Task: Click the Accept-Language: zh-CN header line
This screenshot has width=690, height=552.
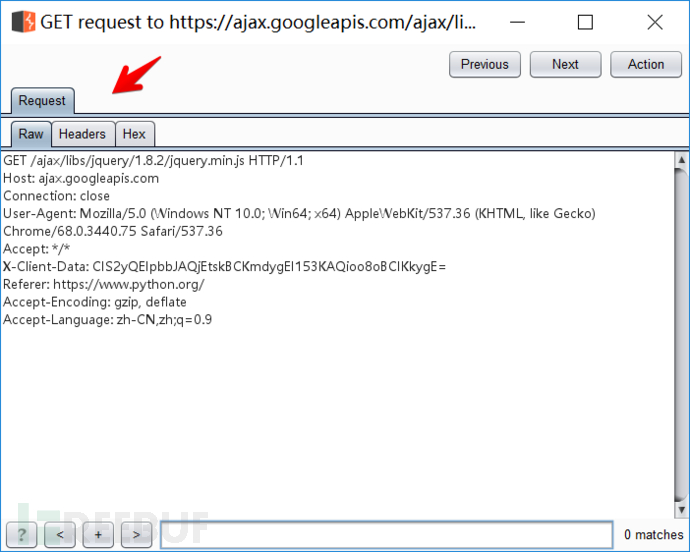Action: point(107,320)
